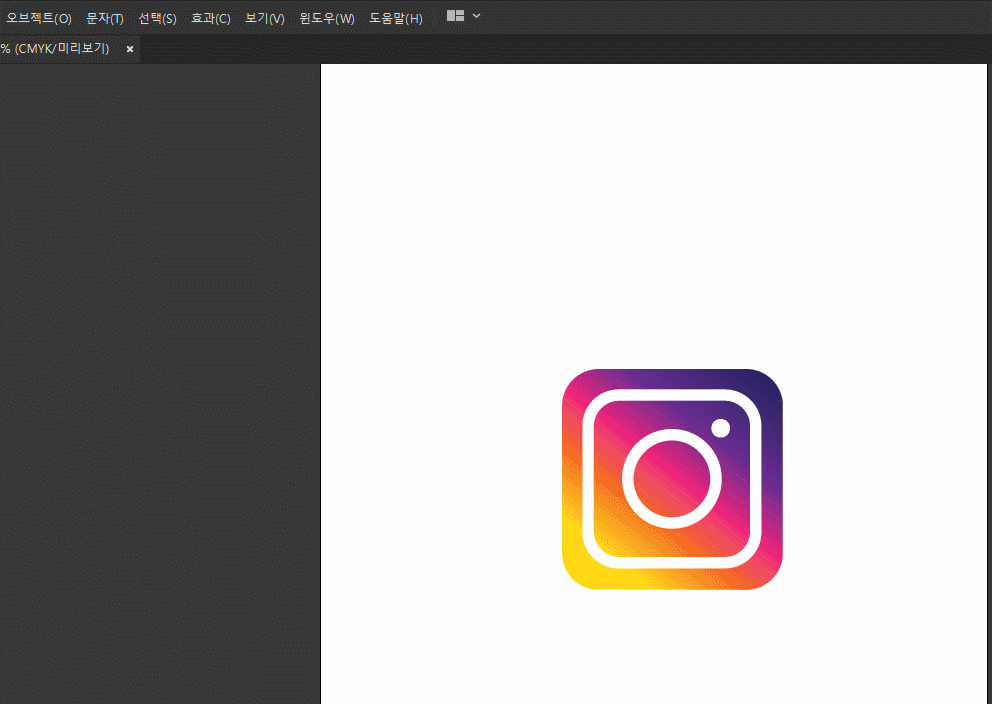Image resolution: width=992 pixels, height=704 pixels.
Task: Open the 오브젝트(O) menu
Action: pyautogui.click(x=39, y=18)
